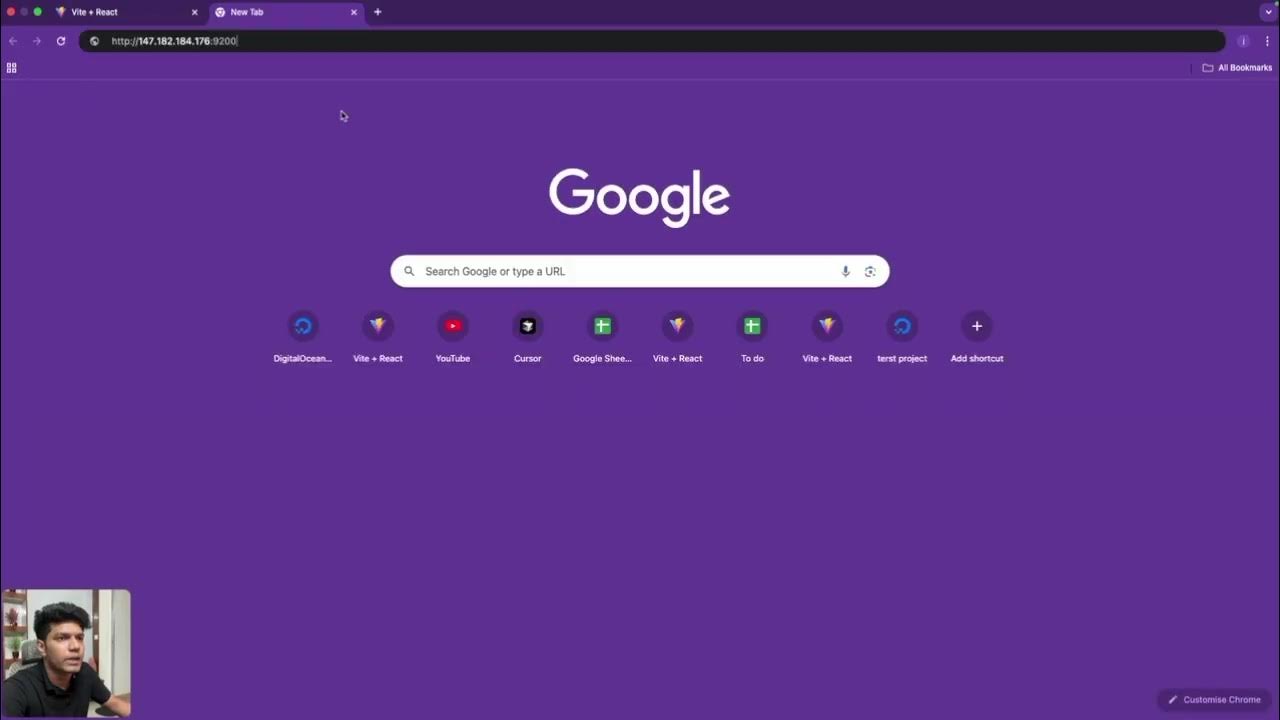View site information icon in address bar
Viewport: 1280px width, 720px height.
(x=95, y=41)
